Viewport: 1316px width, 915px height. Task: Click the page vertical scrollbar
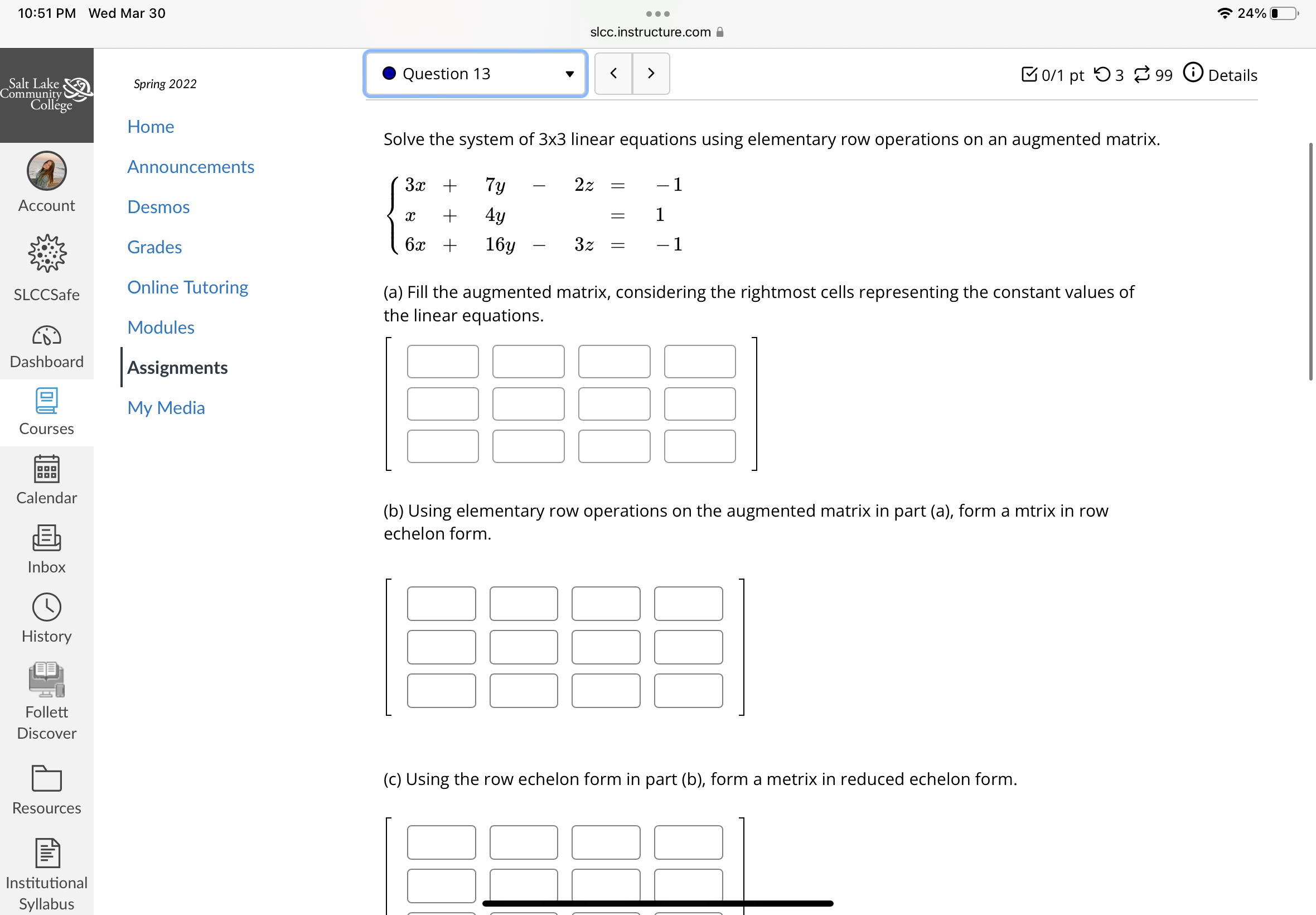(1310, 261)
